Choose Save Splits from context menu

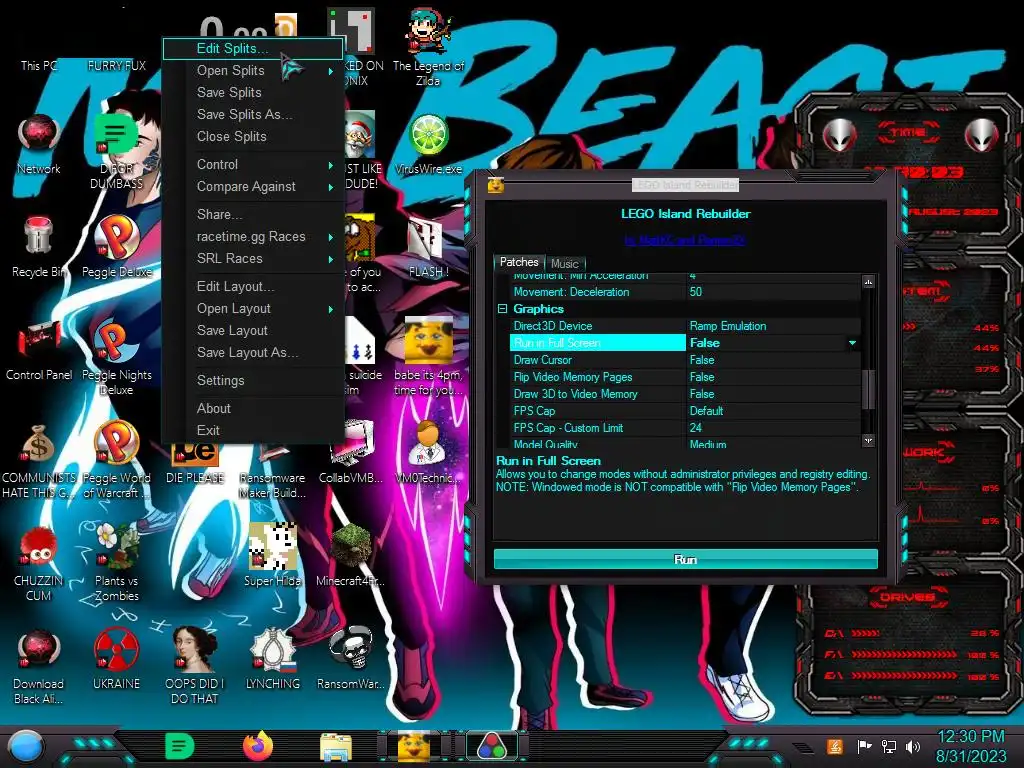253,93
